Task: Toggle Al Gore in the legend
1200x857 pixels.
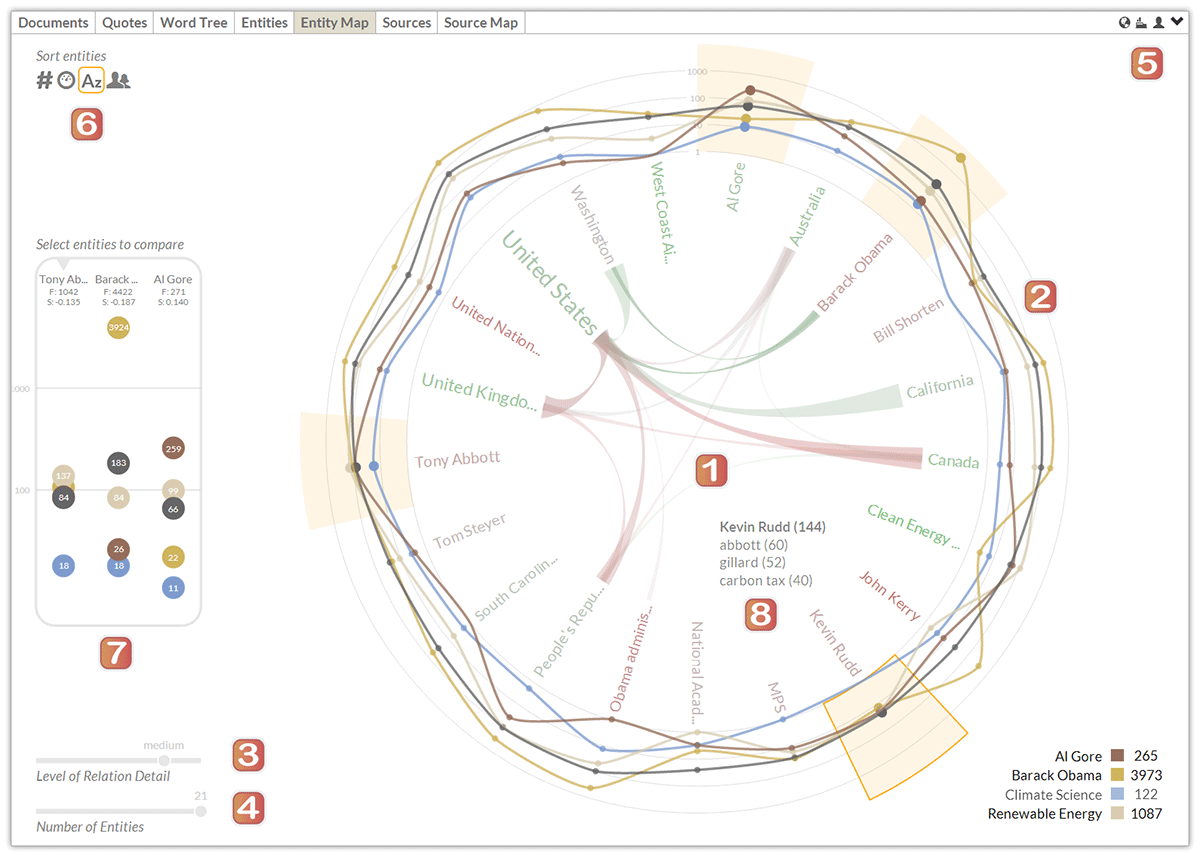Action: pos(1078,756)
